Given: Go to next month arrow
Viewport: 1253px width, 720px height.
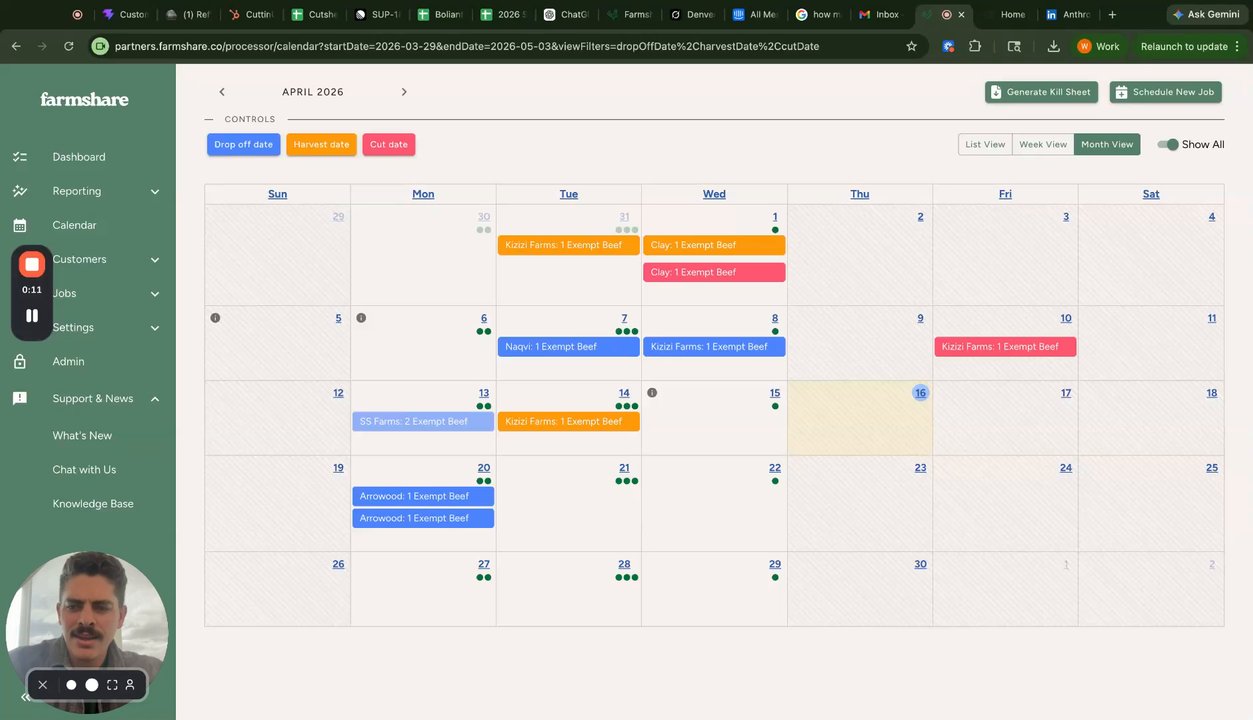Looking at the screenshot, I should click(404, 92).
